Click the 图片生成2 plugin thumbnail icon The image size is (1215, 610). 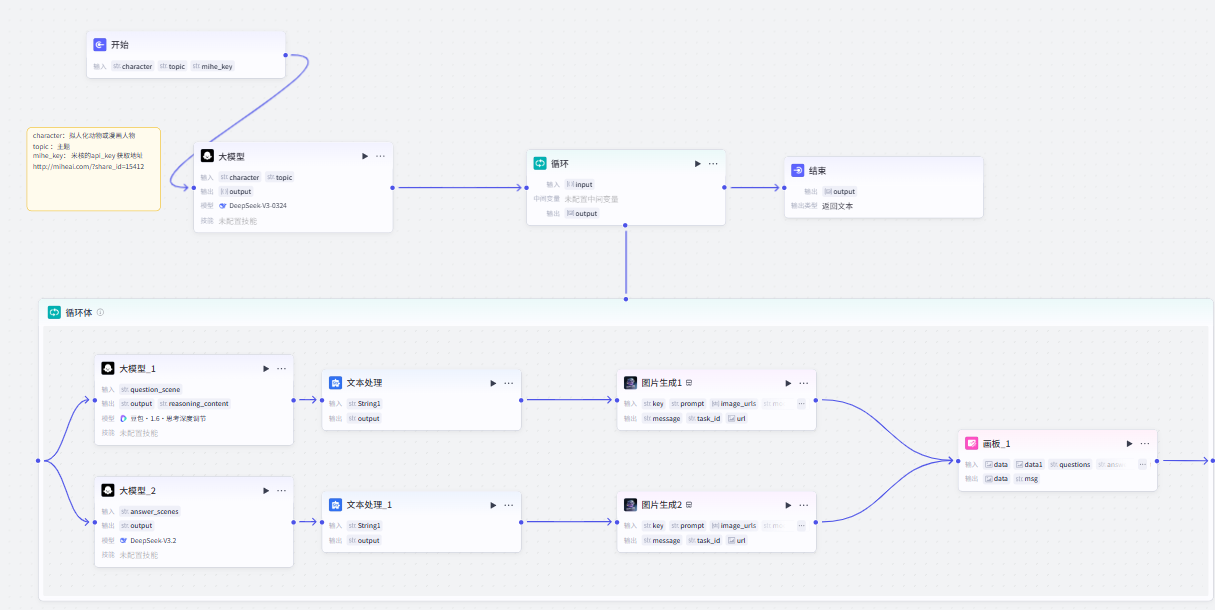pos(631,505)
